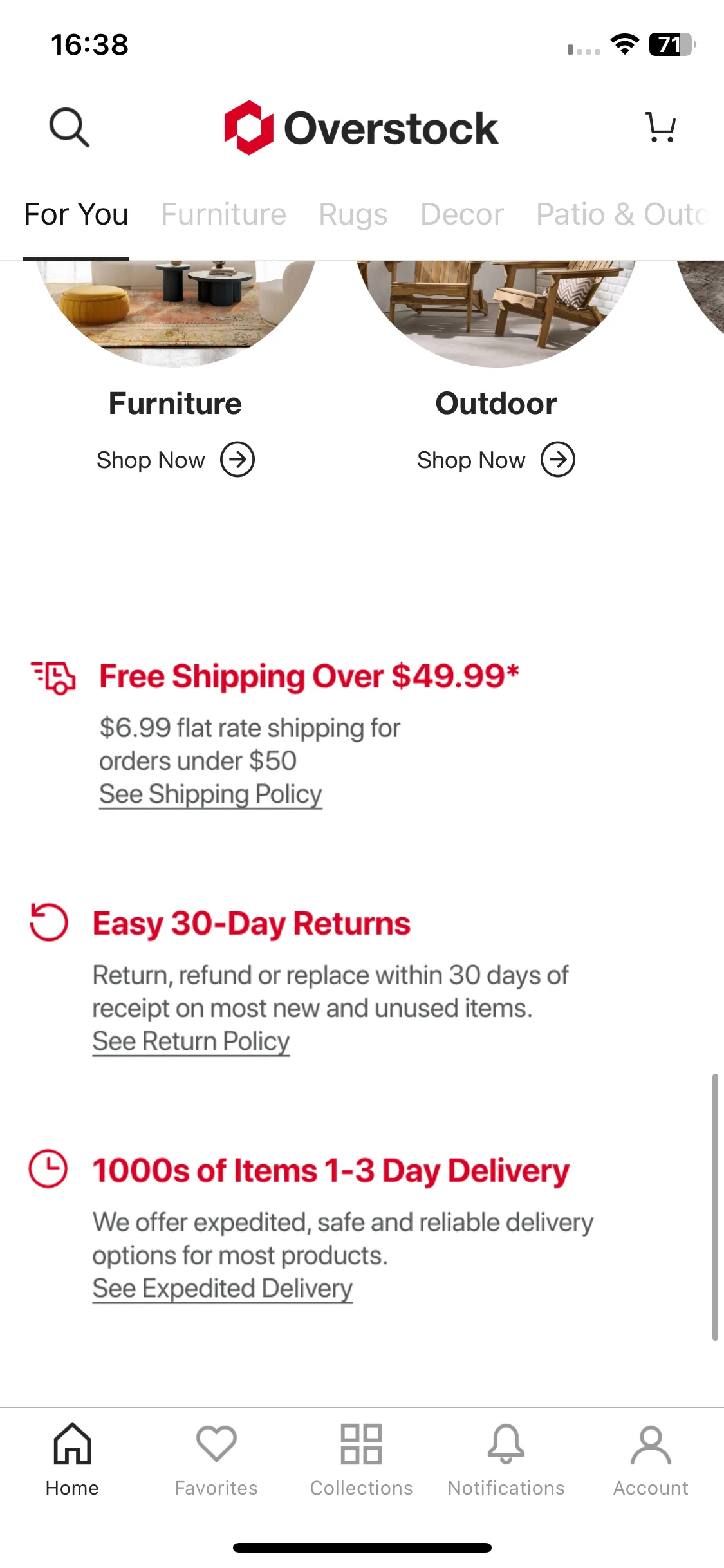
Task: Click the Furniture Shop Now arrow icon
Action: pyautogui.click(x=237, y=460)
